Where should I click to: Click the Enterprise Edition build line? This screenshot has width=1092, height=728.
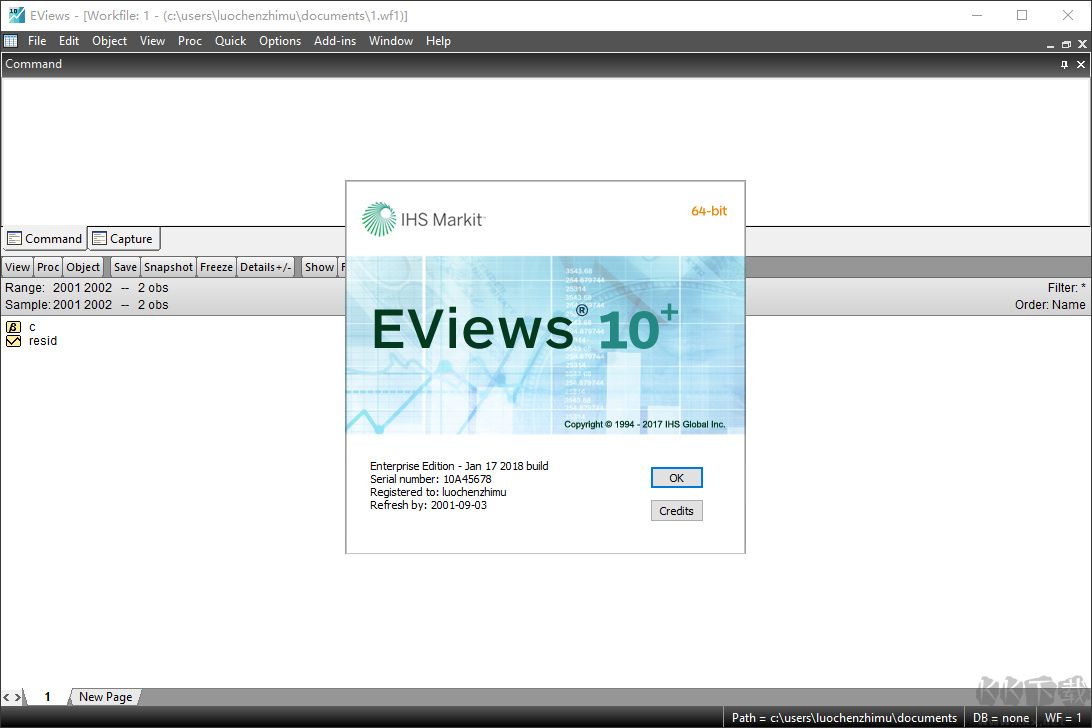[x=459, y=466]
